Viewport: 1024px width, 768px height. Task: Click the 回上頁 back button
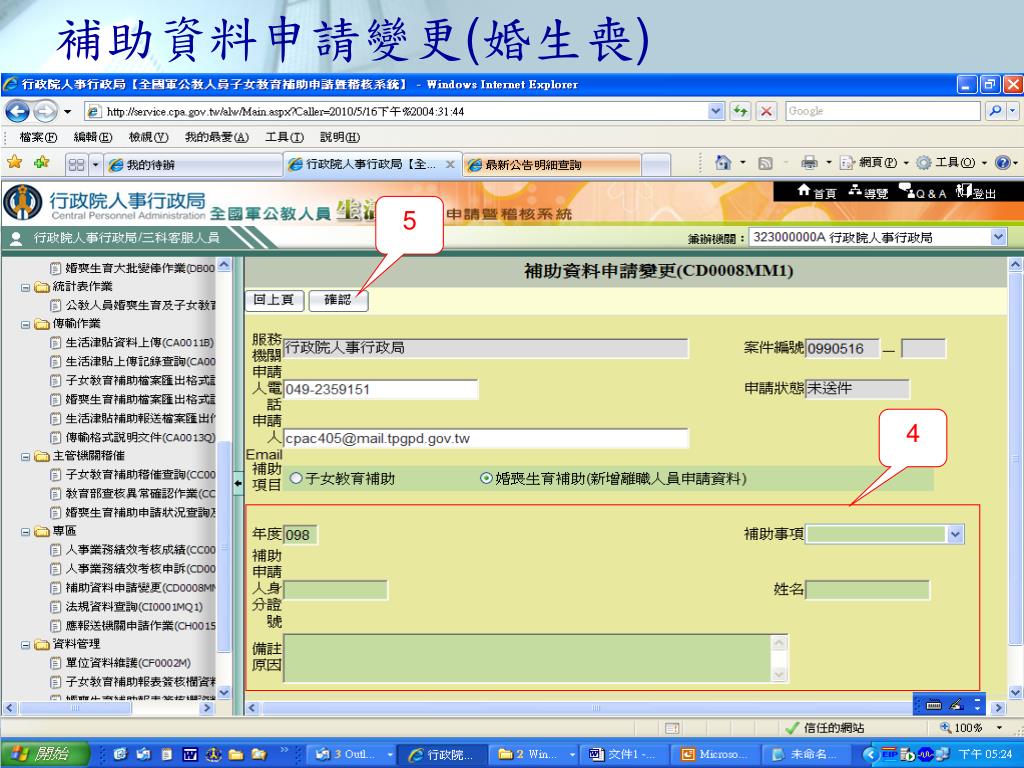coord(274,299)
